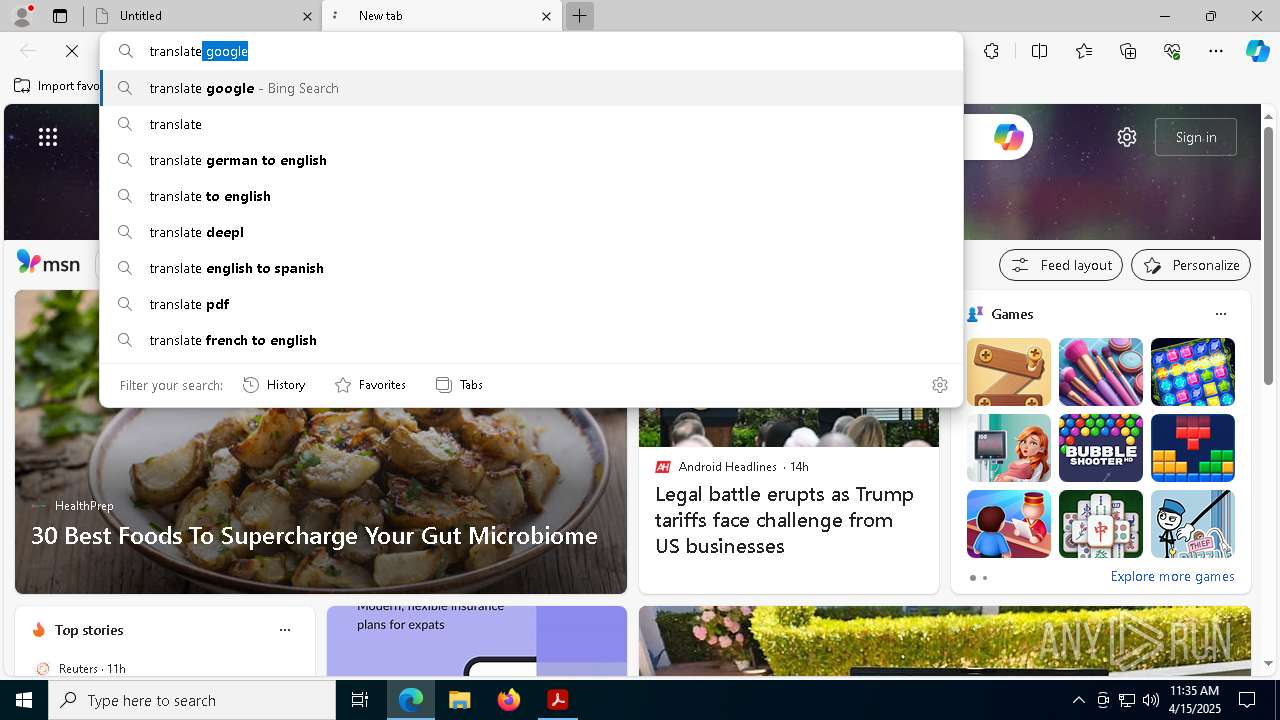Click the browser profile avatar icon
This screenshot has width=1280, height=720.
pos(22,16)
